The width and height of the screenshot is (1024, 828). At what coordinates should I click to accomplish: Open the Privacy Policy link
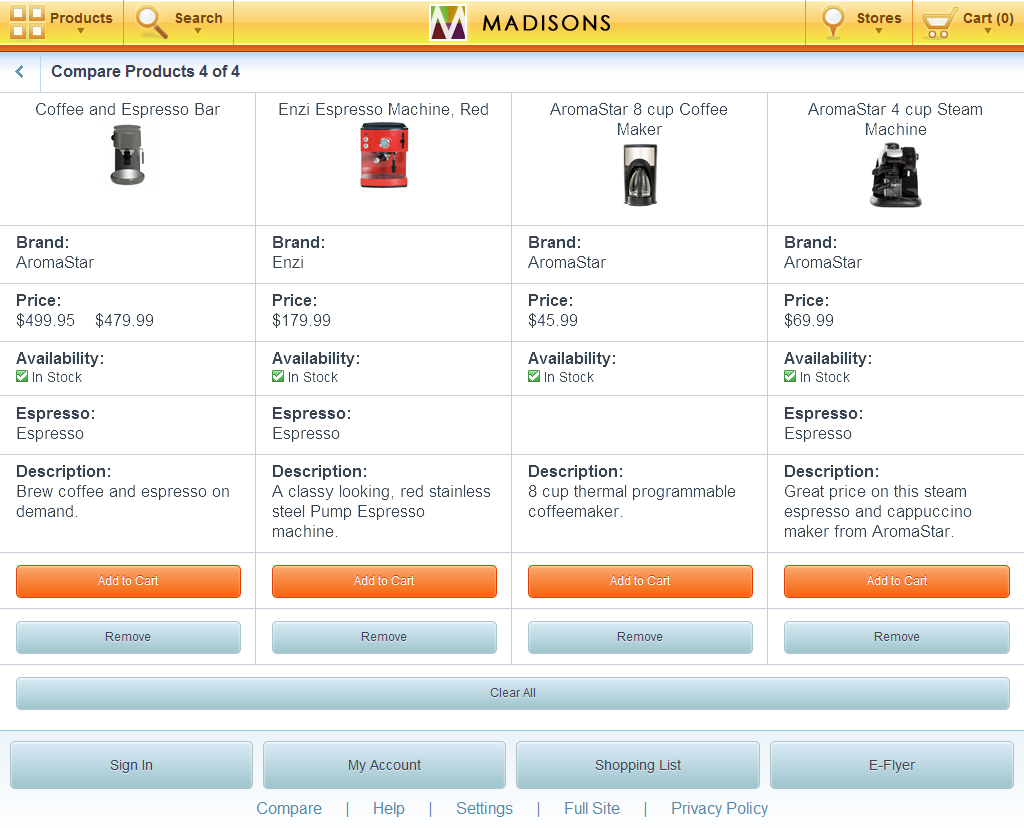coord(719,808)
